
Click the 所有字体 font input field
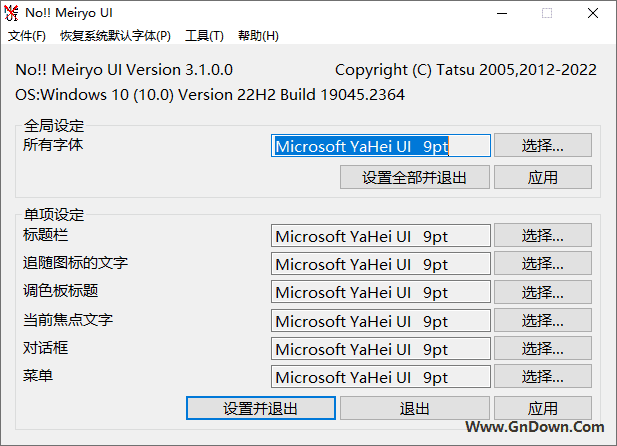(381, 146)
